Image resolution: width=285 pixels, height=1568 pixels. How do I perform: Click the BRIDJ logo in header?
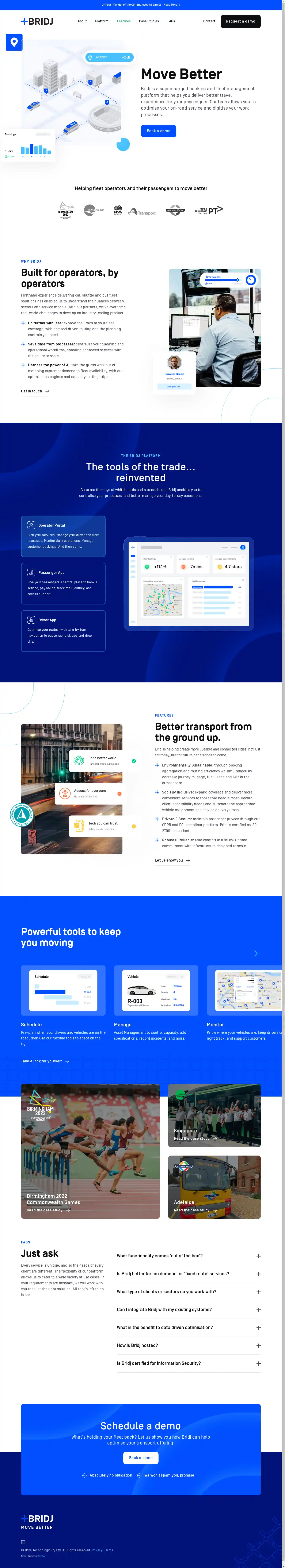pos(37,21)
